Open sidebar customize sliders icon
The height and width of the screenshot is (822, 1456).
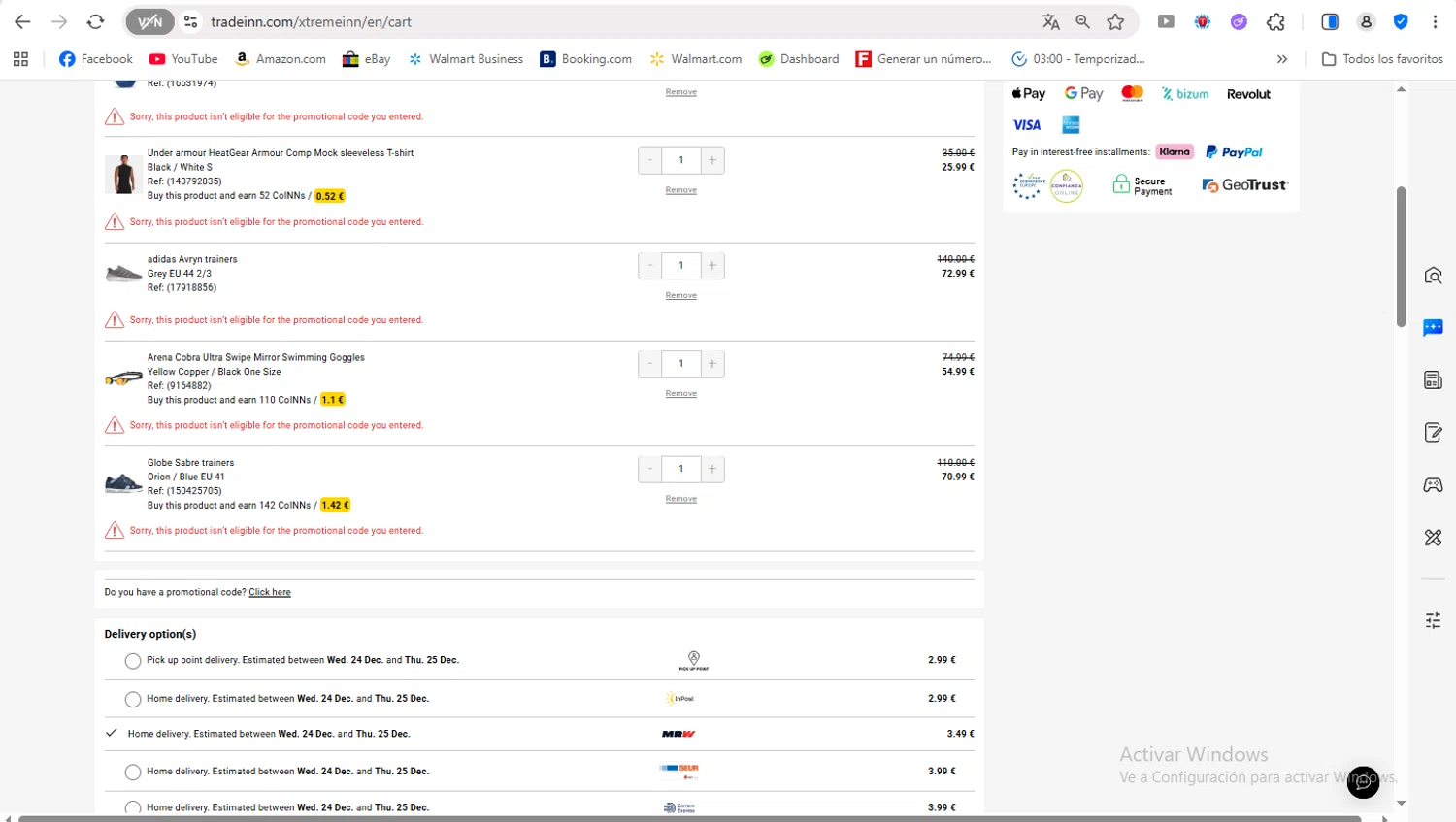pyautogui.click(x=1433, y=621)
